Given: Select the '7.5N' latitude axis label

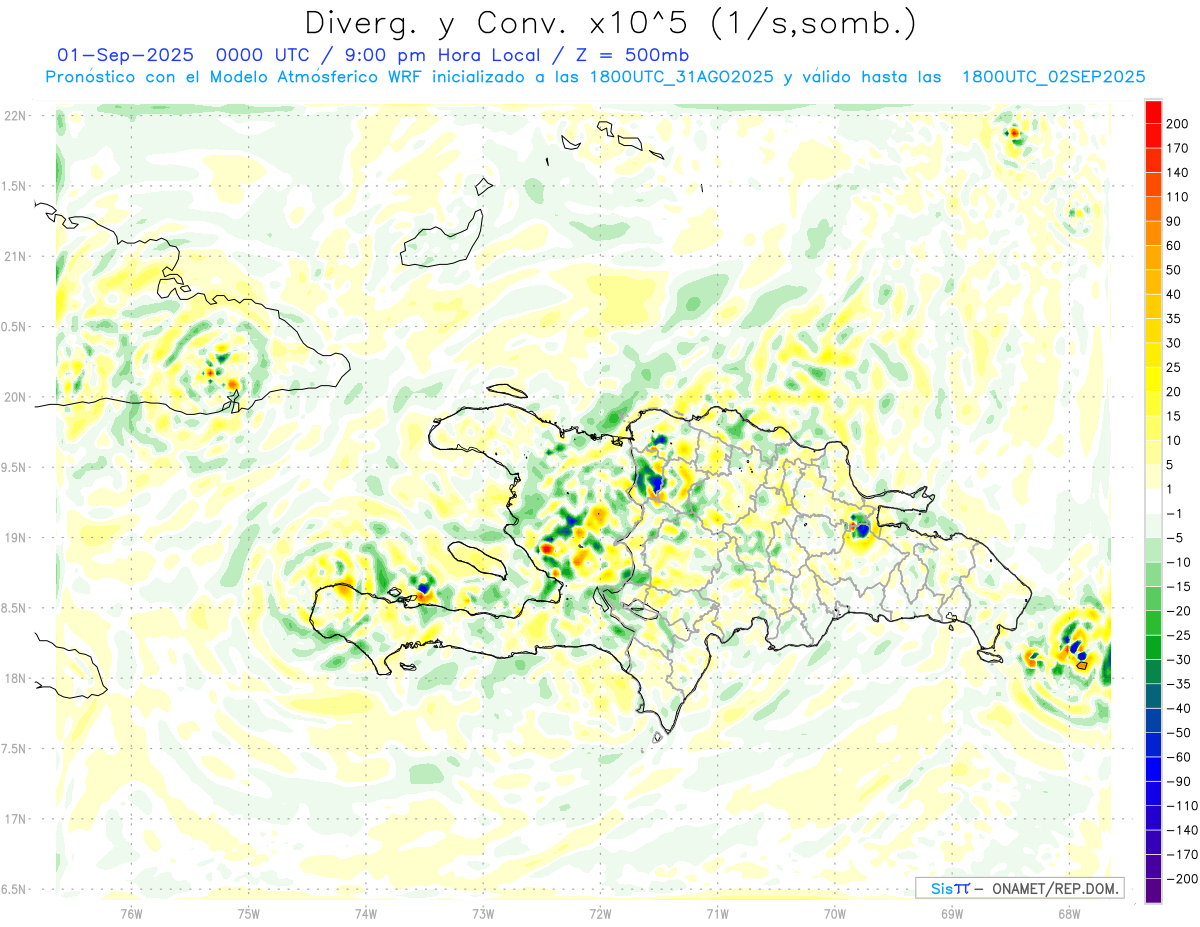Looking at the screenshot, I should 15,749.
